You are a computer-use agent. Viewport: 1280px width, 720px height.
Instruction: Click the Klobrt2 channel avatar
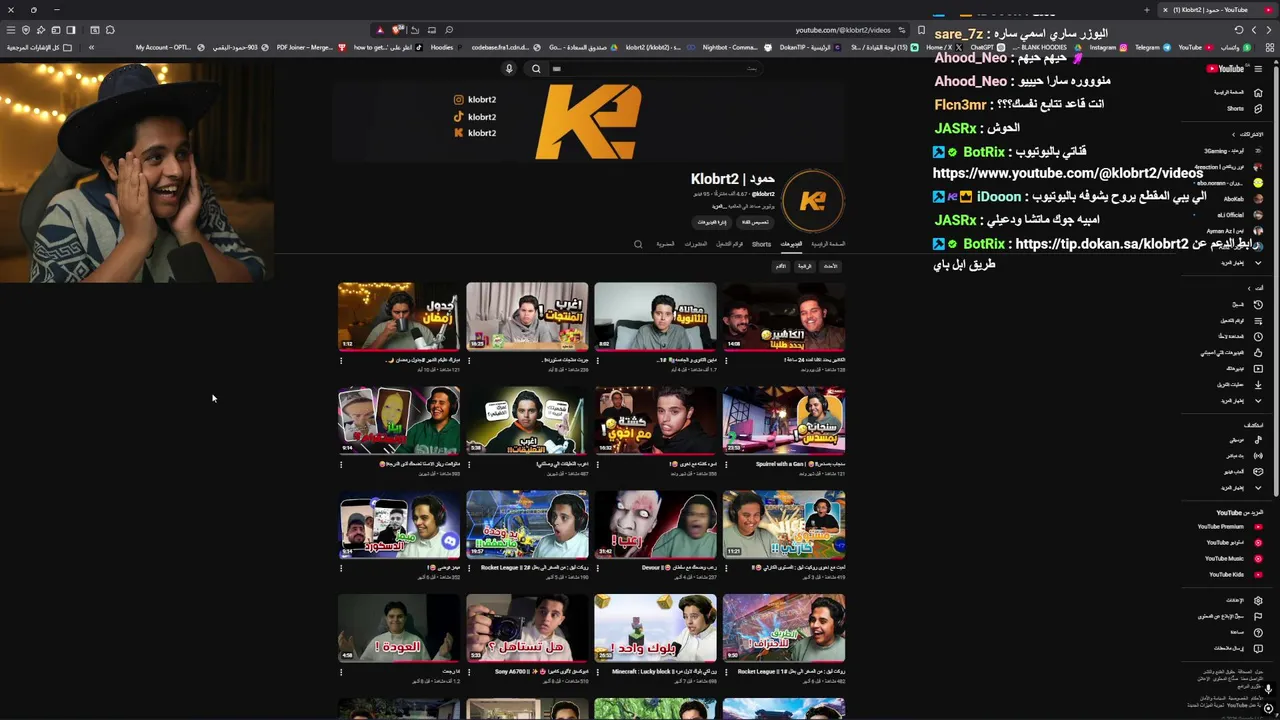point(813,200)
